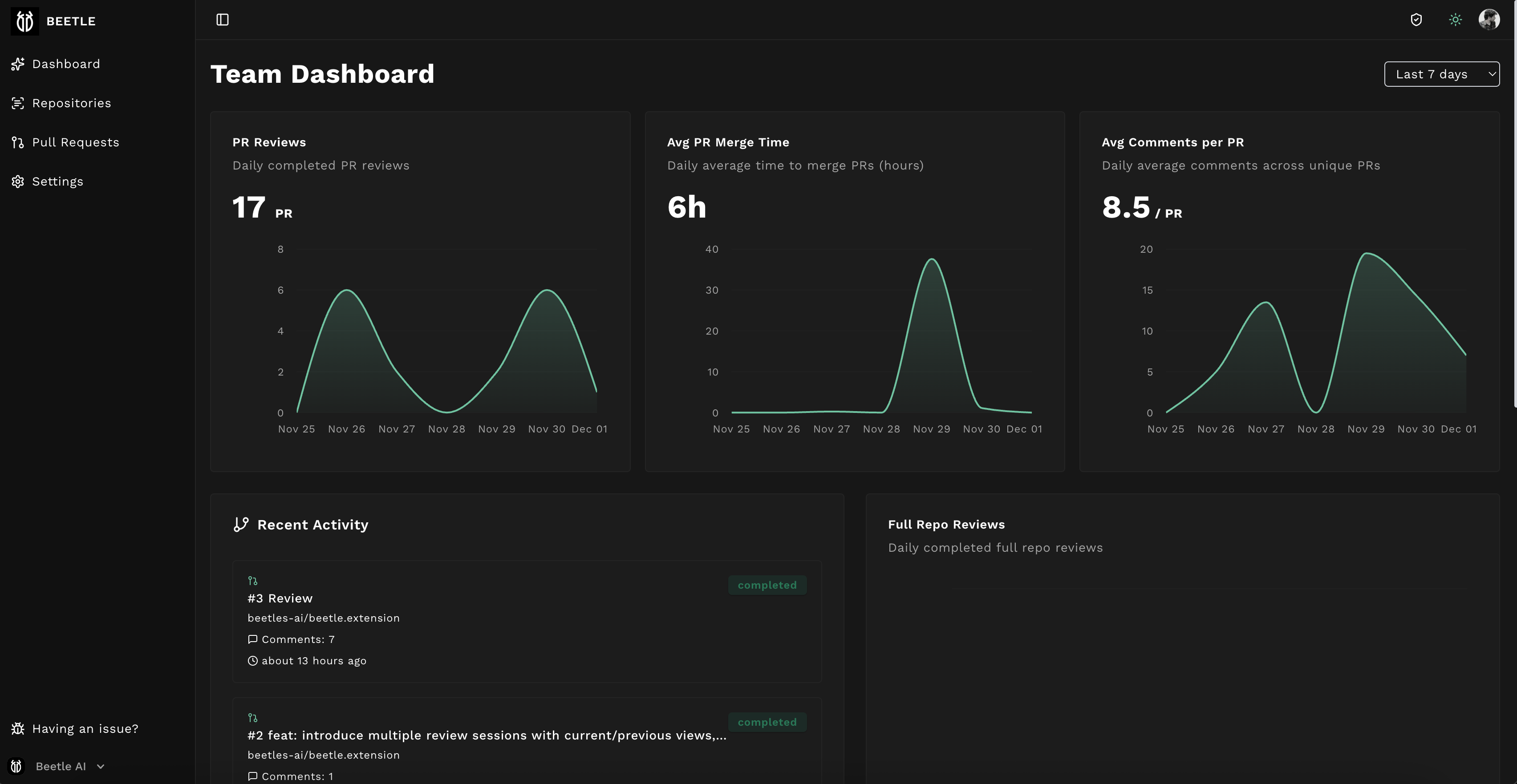This screenshot has width=1517, height=784.
Task: Click the Beetle logo in the top-left
Action: (25, 20)
